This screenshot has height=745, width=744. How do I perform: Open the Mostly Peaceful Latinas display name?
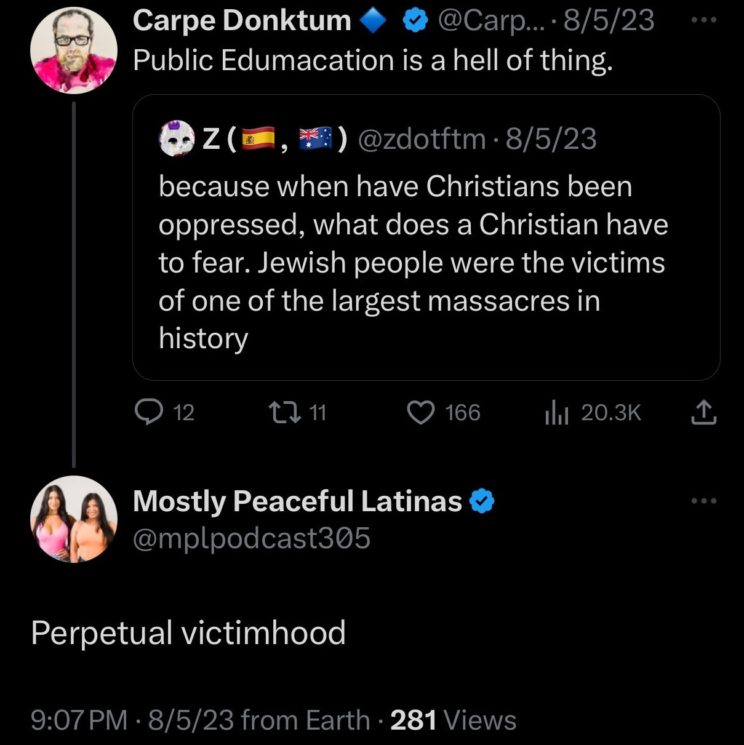[297, 502]
